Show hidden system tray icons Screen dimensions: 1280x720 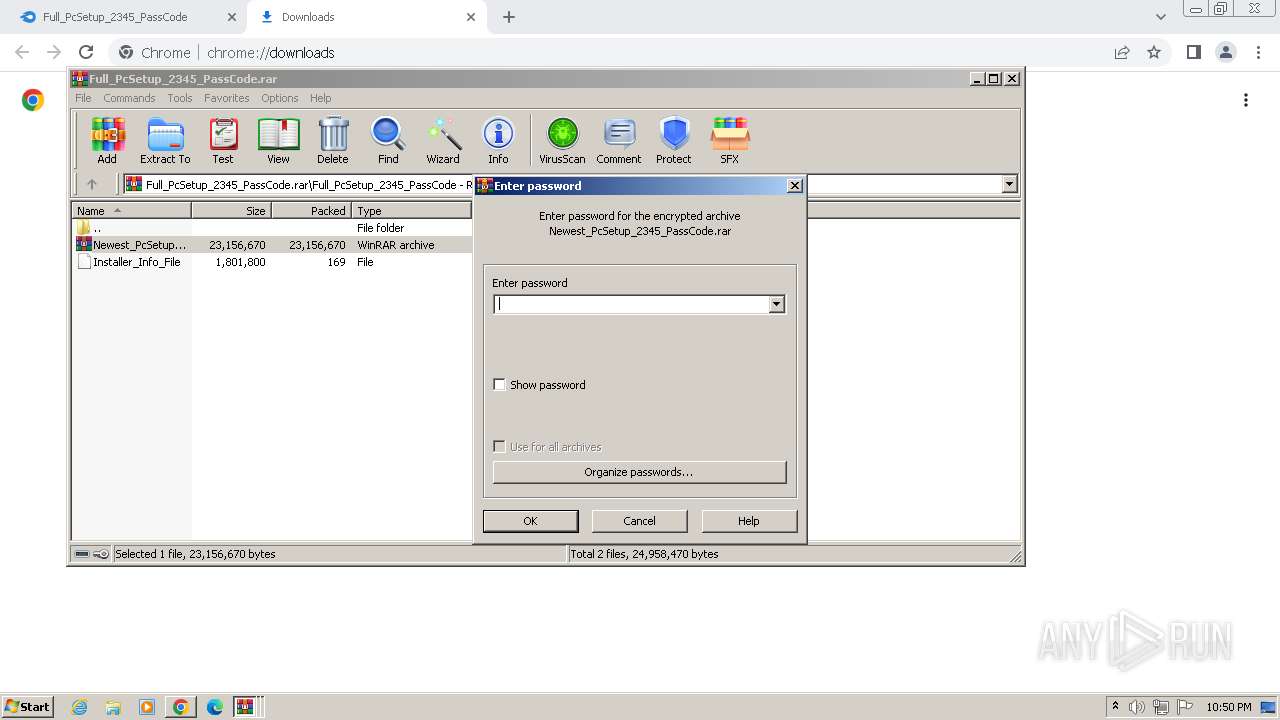1115,707
